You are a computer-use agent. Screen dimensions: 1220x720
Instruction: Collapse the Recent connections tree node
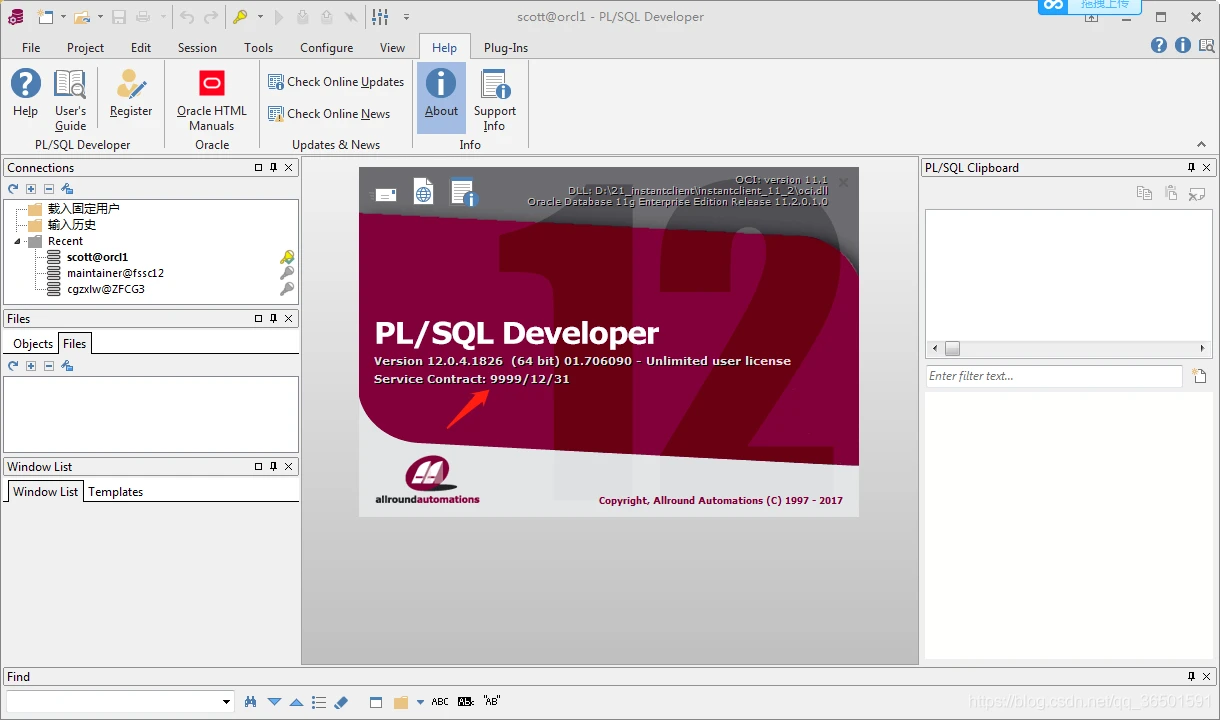coord(18,241)
